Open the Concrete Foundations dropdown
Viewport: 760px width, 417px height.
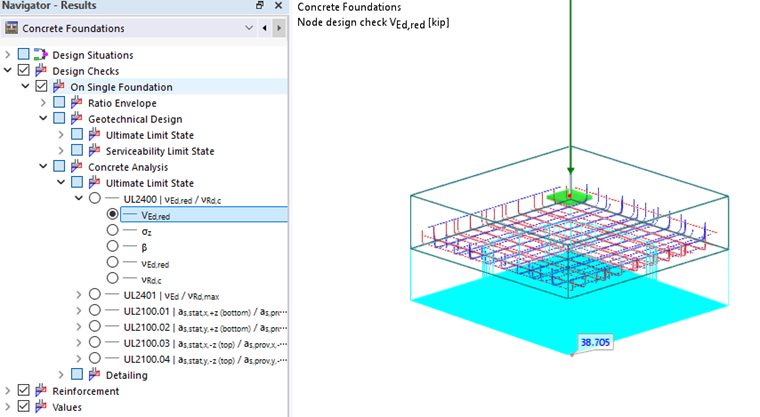[249, 28]
